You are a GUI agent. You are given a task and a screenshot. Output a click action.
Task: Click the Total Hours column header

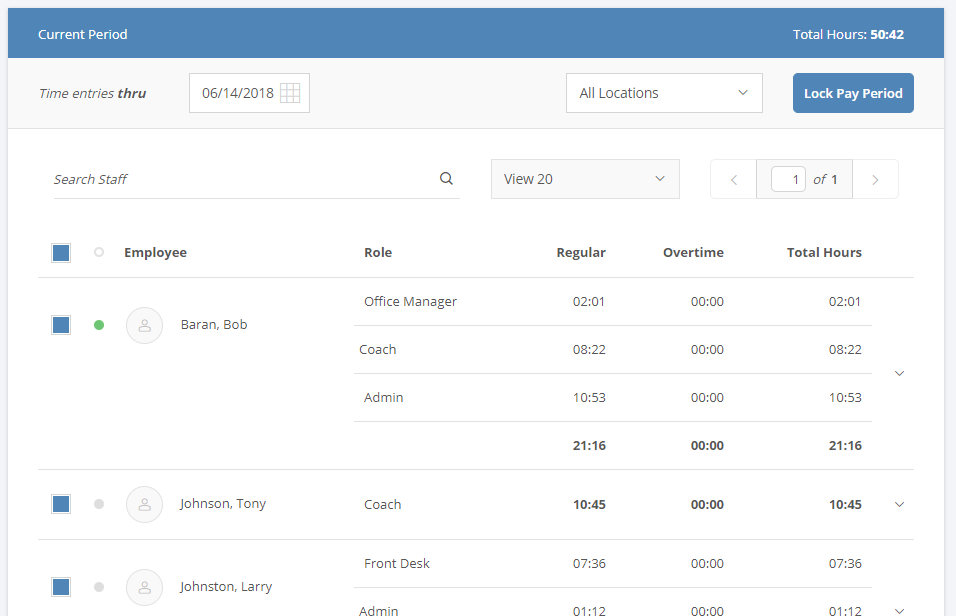click(824, 252)
